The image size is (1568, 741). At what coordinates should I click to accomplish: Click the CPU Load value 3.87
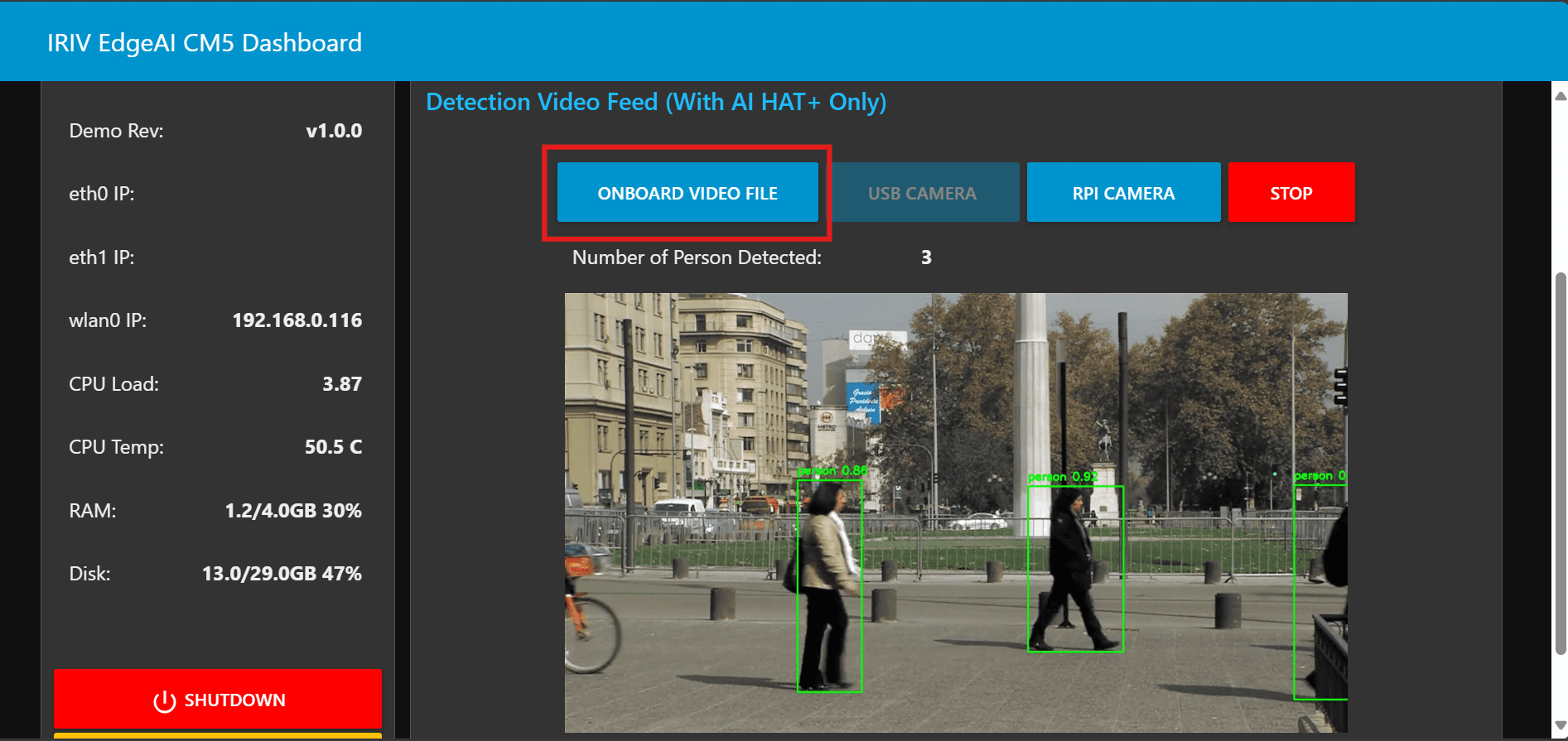pyautogui.click(x=341, y=384)
